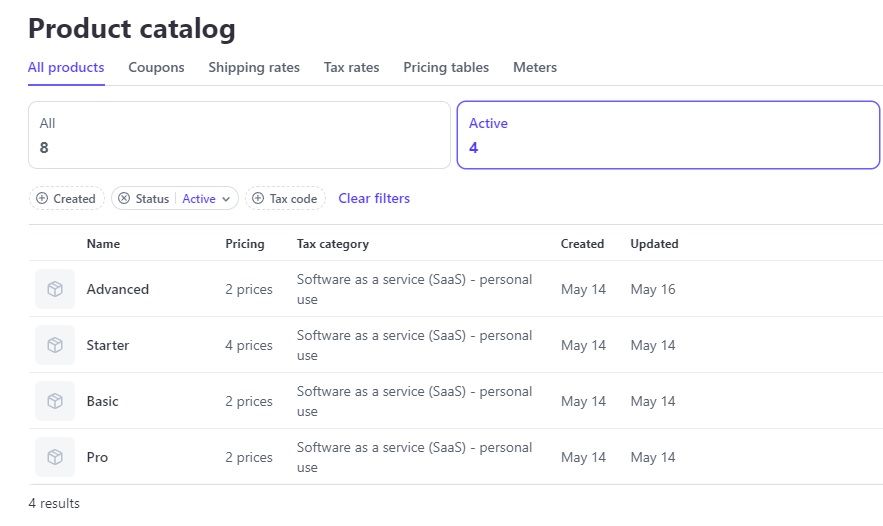Click the Advanced product box icon
The image size is (883, 526).
(x=55, y=289)
